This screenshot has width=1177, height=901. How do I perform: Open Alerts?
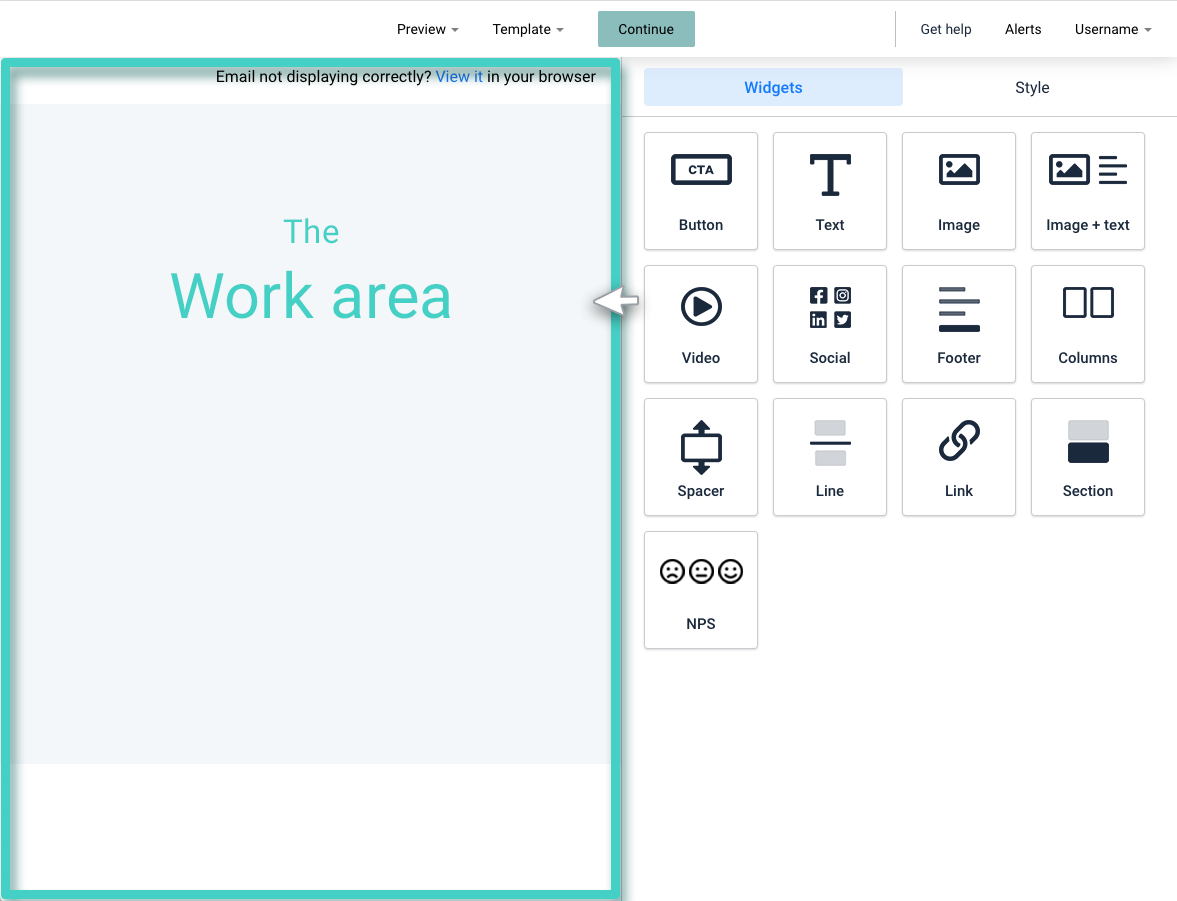pyautogui.click(x=1023, y=29)
